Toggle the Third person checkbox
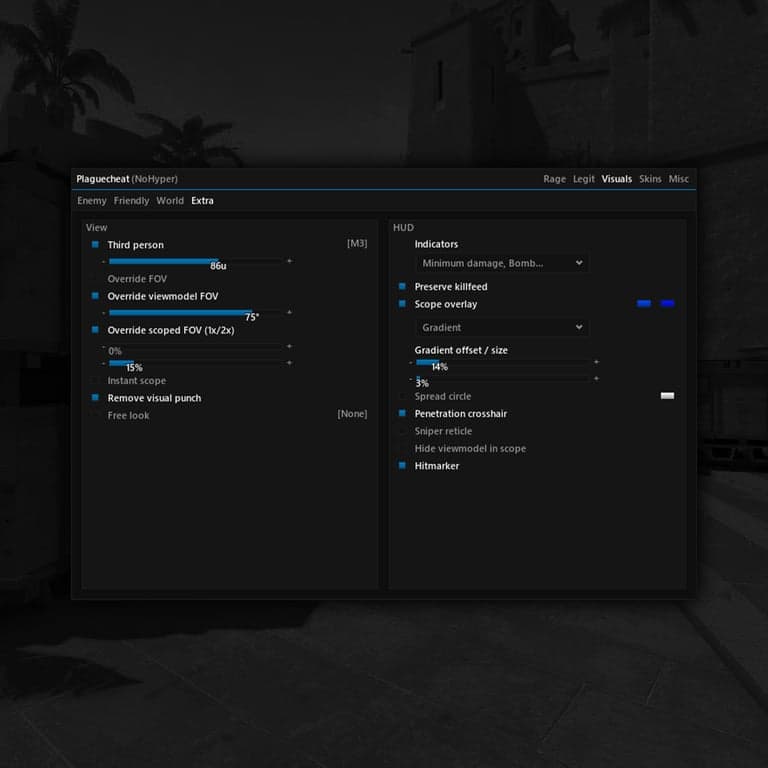Image resolution: width=768 pixels, height=768 pixels. pos(95,244)
